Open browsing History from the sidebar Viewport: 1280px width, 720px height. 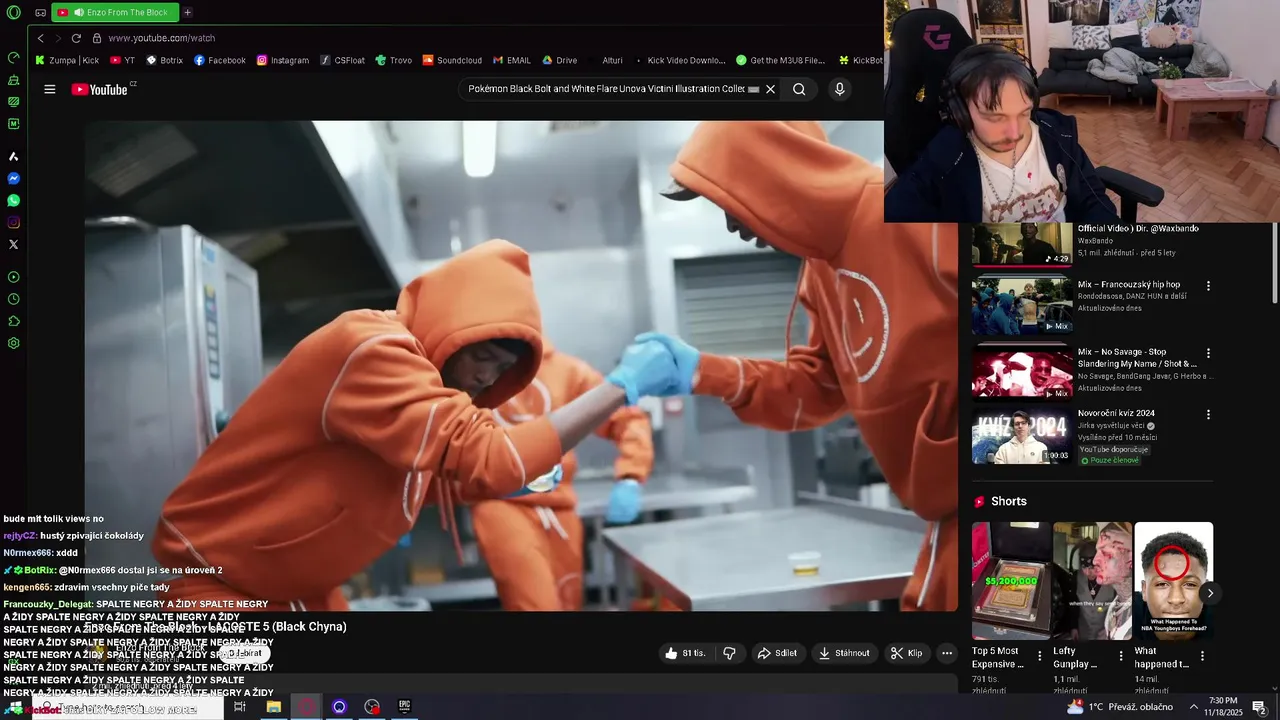pyautogui.click(x=14, y=299)
